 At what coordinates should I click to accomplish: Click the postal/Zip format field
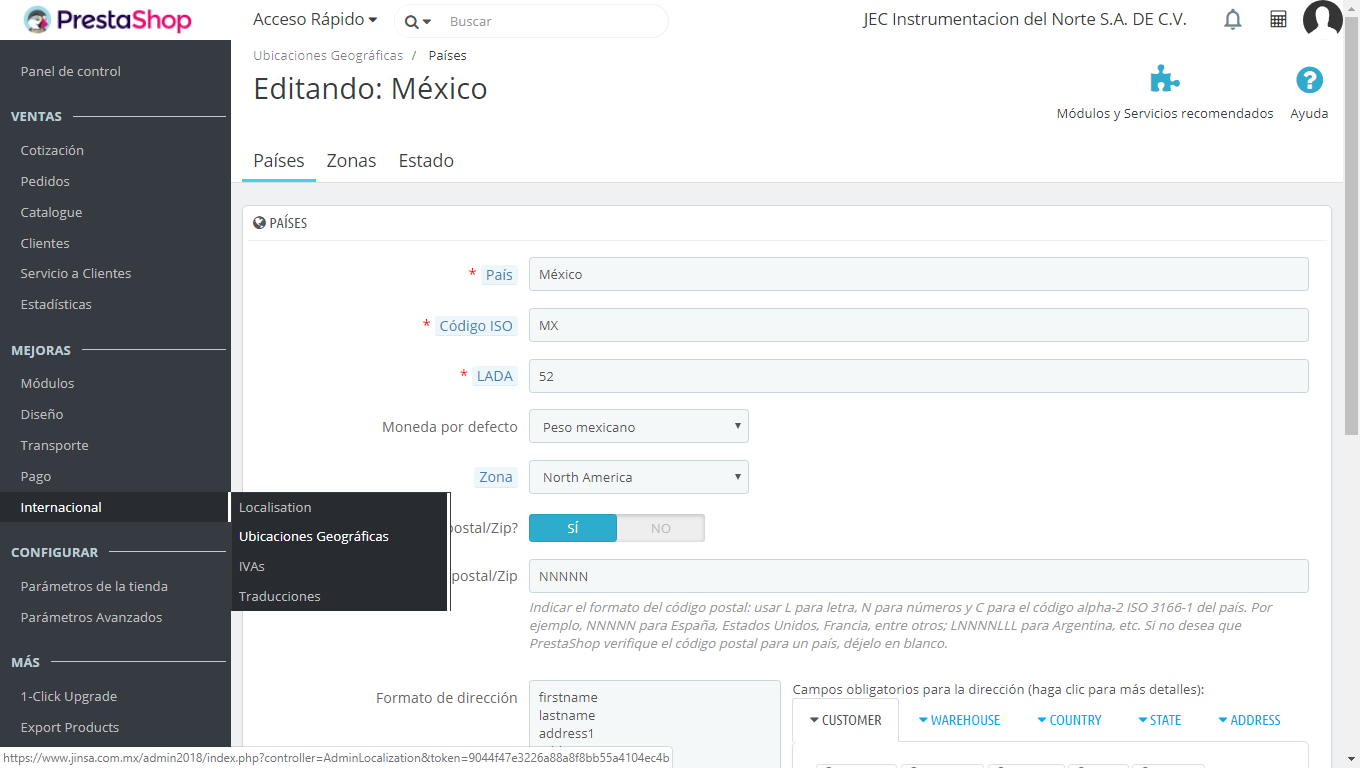pyautogui.click(x=918, y=576)
